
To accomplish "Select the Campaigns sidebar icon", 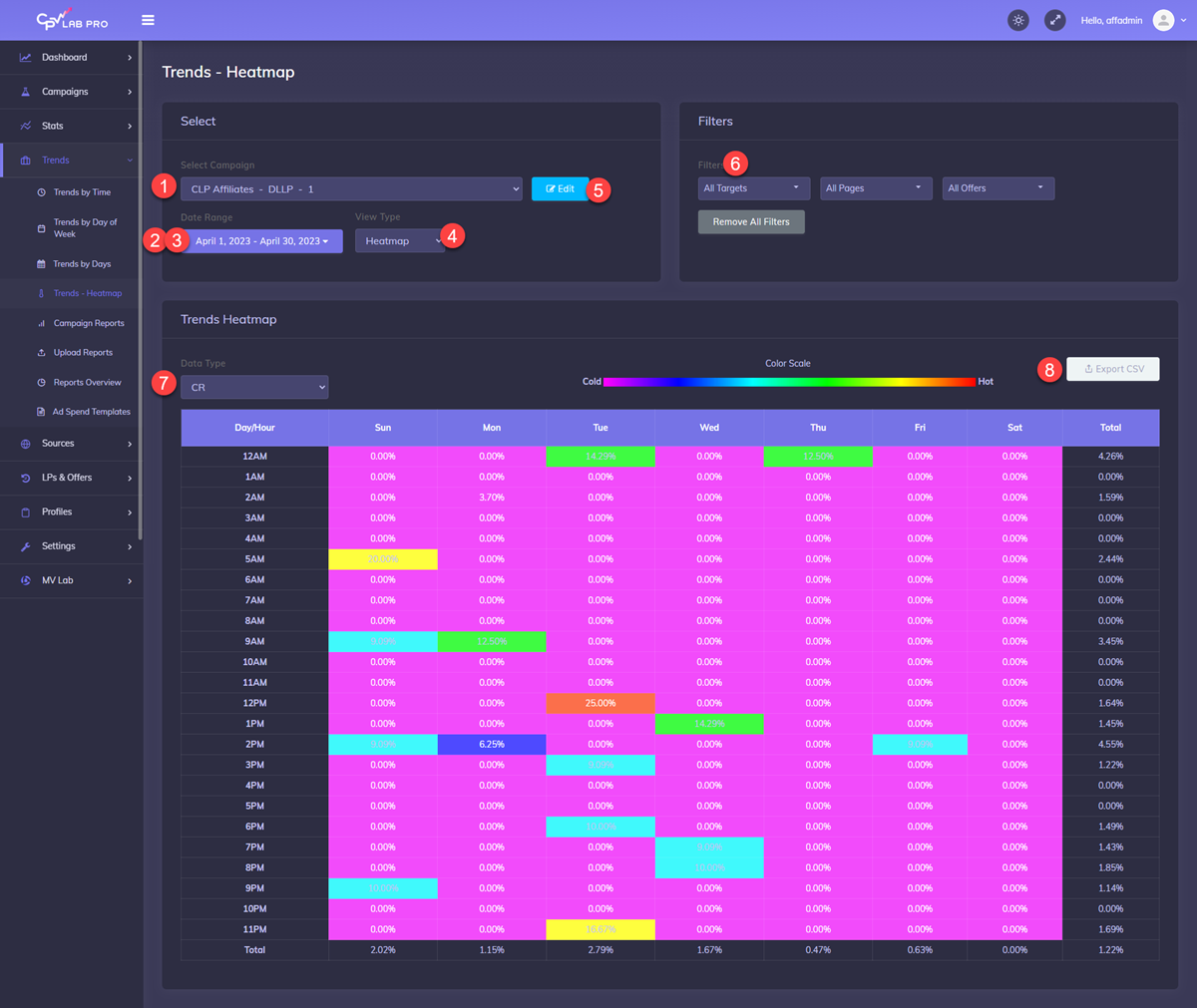I will click(23, 92).
